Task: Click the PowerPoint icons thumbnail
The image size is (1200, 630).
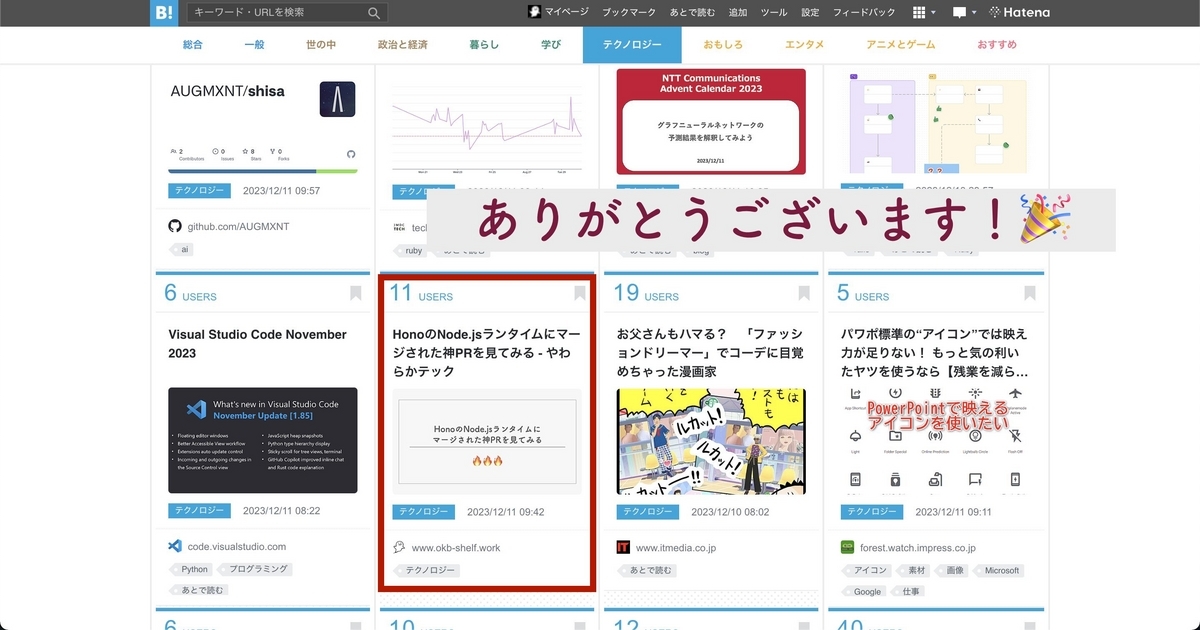Action: (x=935, y=442)
